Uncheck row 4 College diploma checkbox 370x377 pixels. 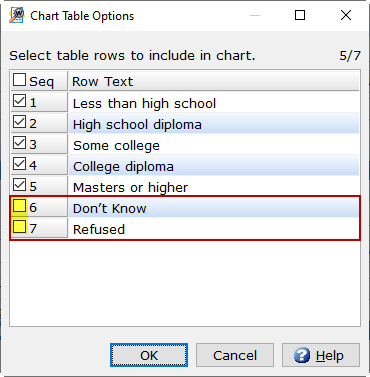tap(19, 164)
